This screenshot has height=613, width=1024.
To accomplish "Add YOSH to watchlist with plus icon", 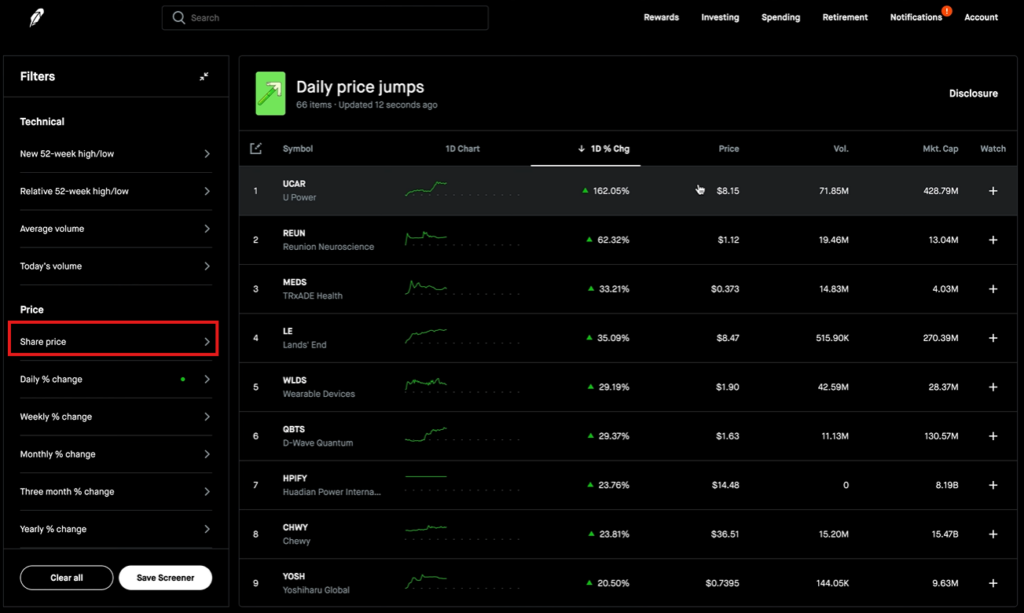I will [993, 582].
